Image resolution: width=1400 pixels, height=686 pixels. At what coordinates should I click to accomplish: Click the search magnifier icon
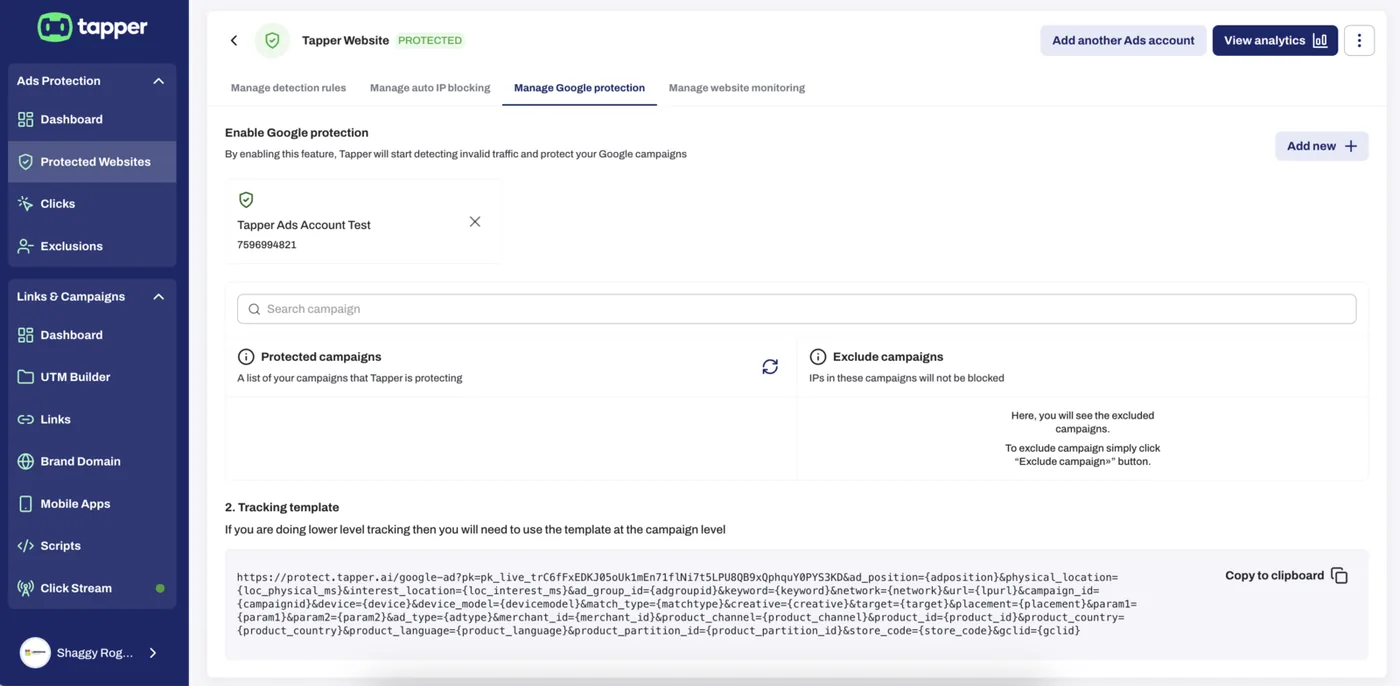(x=254, y=310)
